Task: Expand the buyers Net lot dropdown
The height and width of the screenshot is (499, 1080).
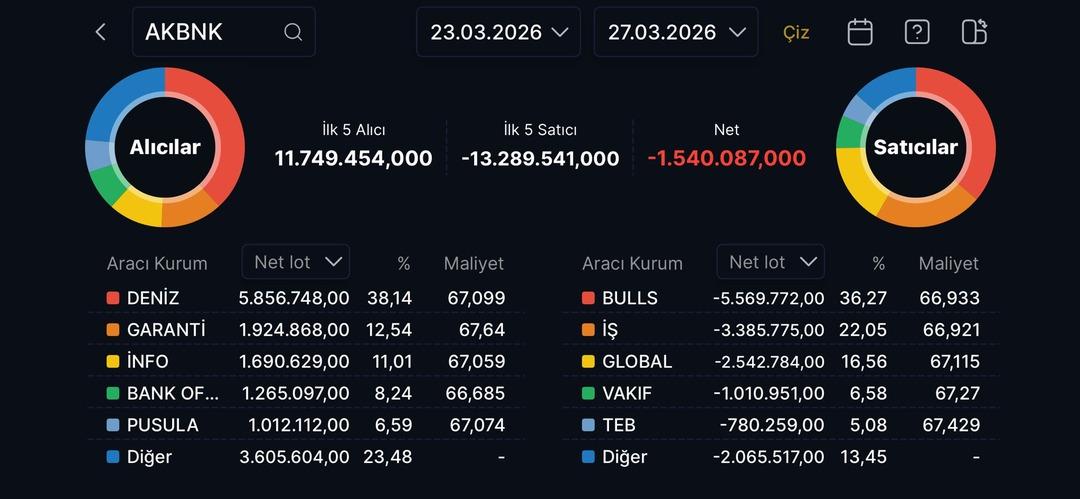Action: (296, 262)
